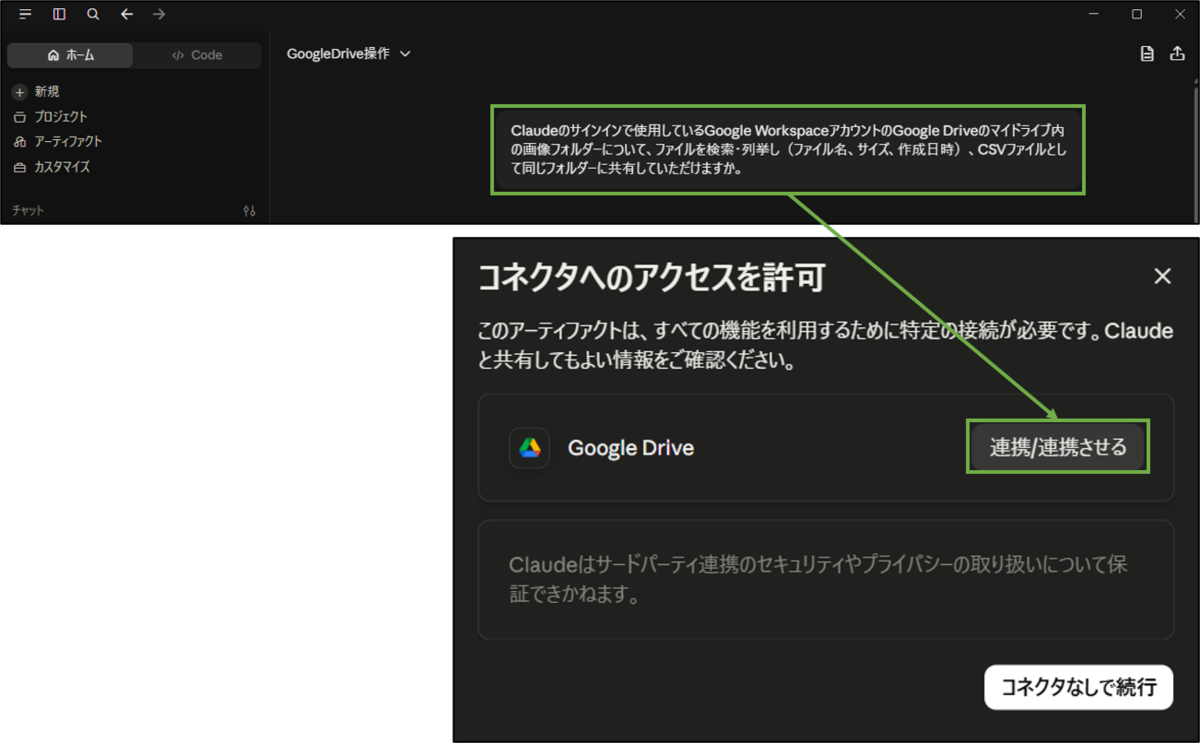Open the hamburger menu icon
This screenshot has width=1200, height=743.
25,14
